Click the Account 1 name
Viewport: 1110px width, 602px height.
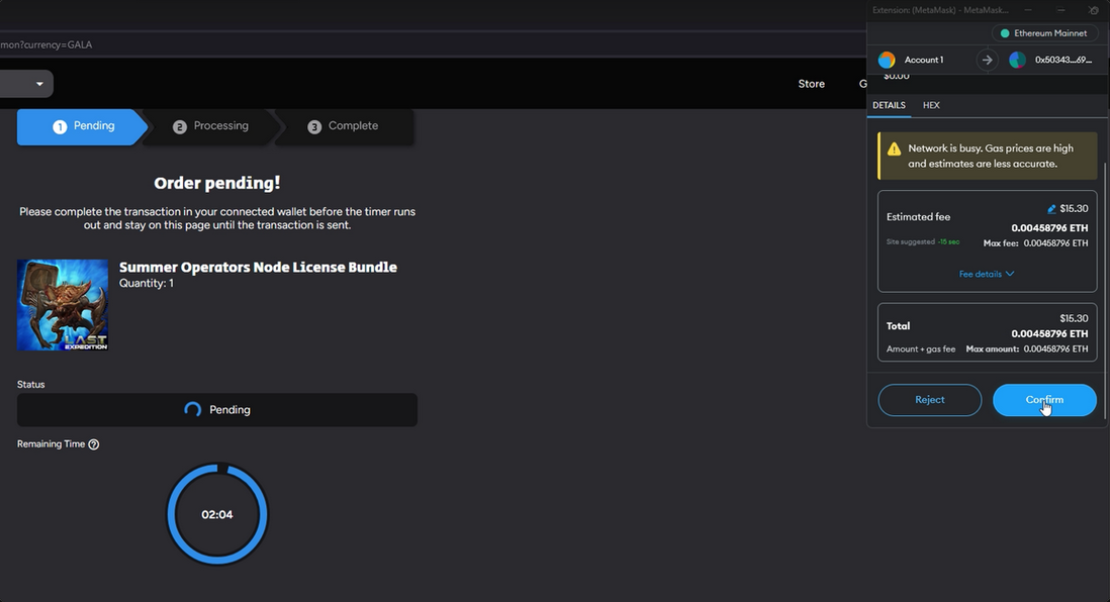(924, 60)
